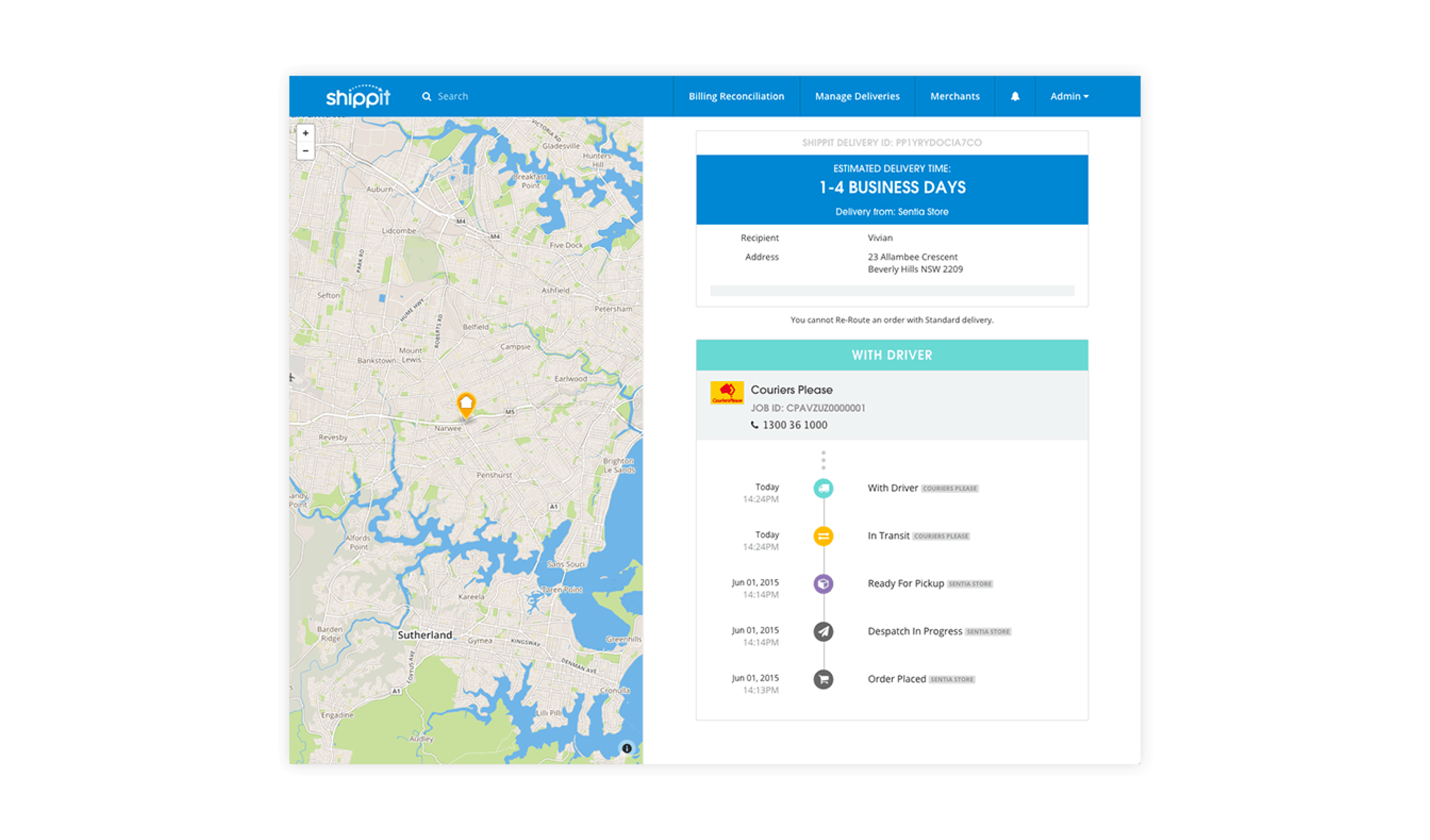Click the Order Placed cart icon
Viewport: 1430px width, 840px height.
pos(823,679)
